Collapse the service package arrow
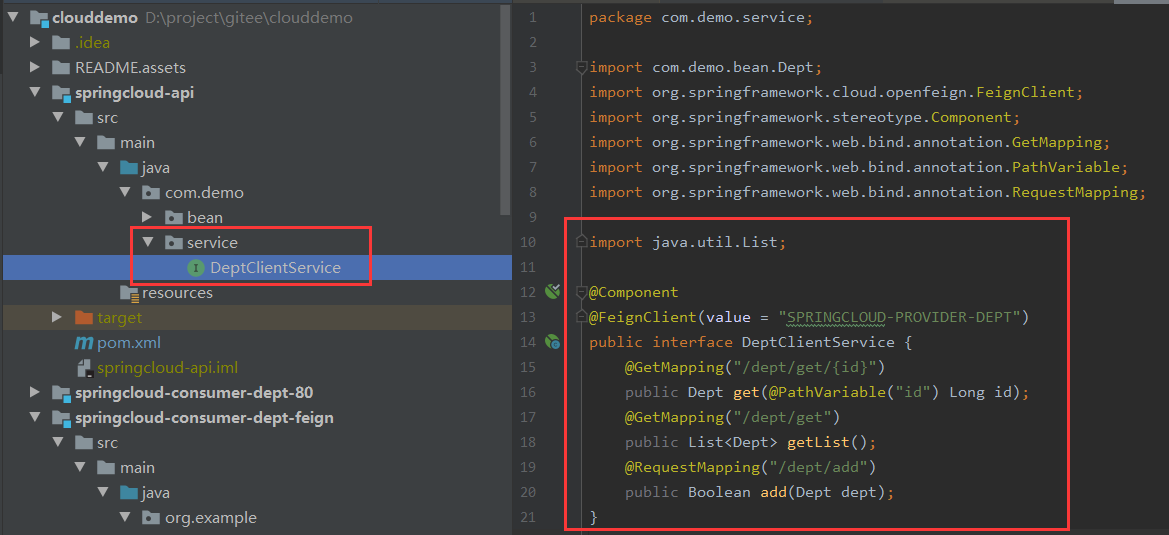Image resolution: width=1169 pixels, height=535 pixels. [x=148, y=242]
